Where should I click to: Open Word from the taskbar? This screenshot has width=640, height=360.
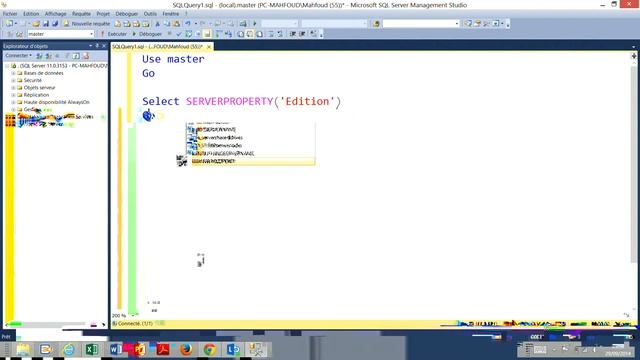(116, 349)
